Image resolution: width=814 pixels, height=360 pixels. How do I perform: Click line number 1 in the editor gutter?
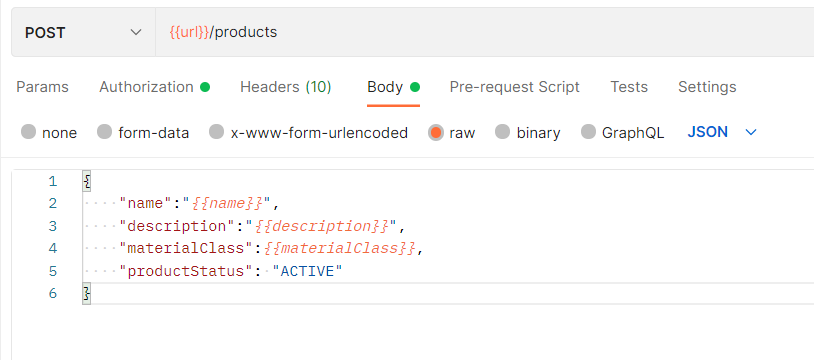tap(52, 181)
